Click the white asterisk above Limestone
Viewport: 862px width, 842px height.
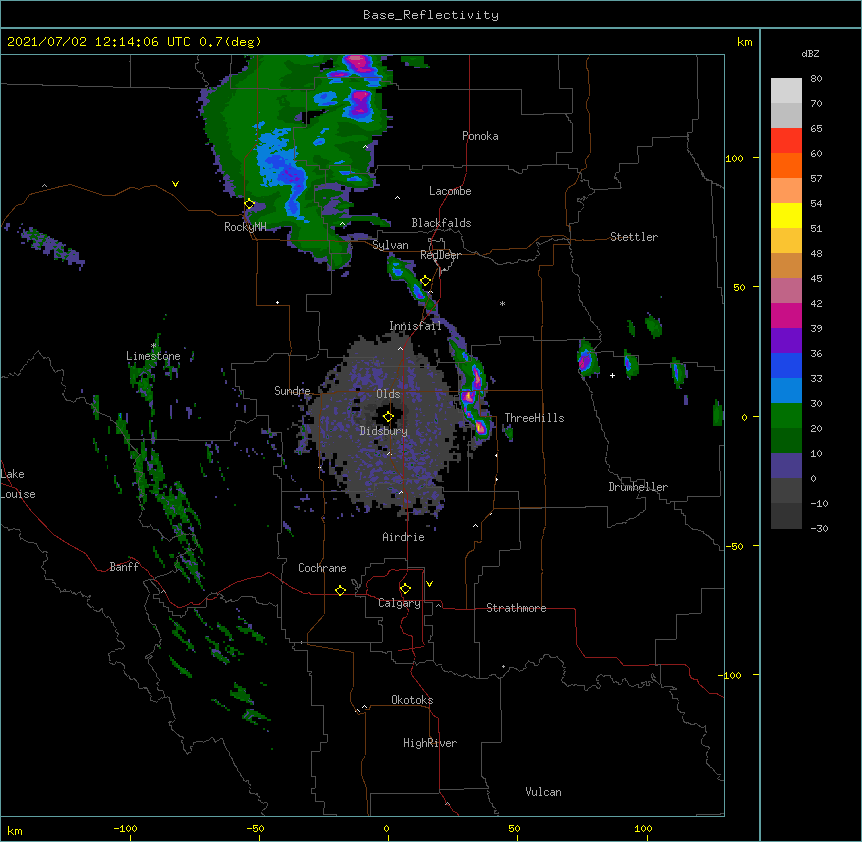point(154,346)
